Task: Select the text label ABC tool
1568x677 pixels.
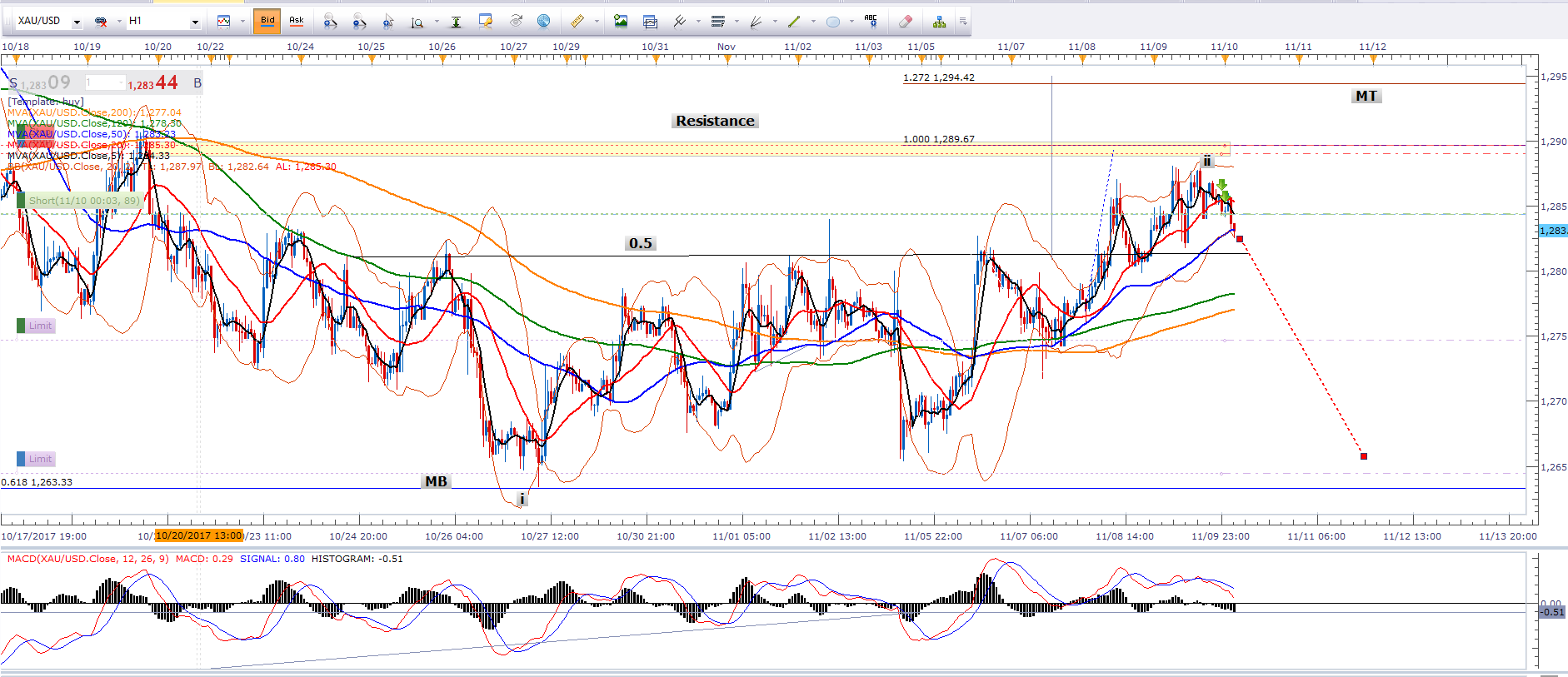Action: tap(871, 21)
